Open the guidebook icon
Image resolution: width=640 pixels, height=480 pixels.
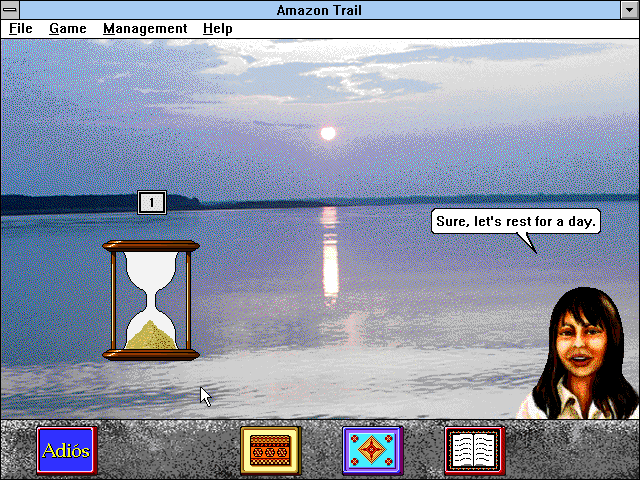(475, 451)
